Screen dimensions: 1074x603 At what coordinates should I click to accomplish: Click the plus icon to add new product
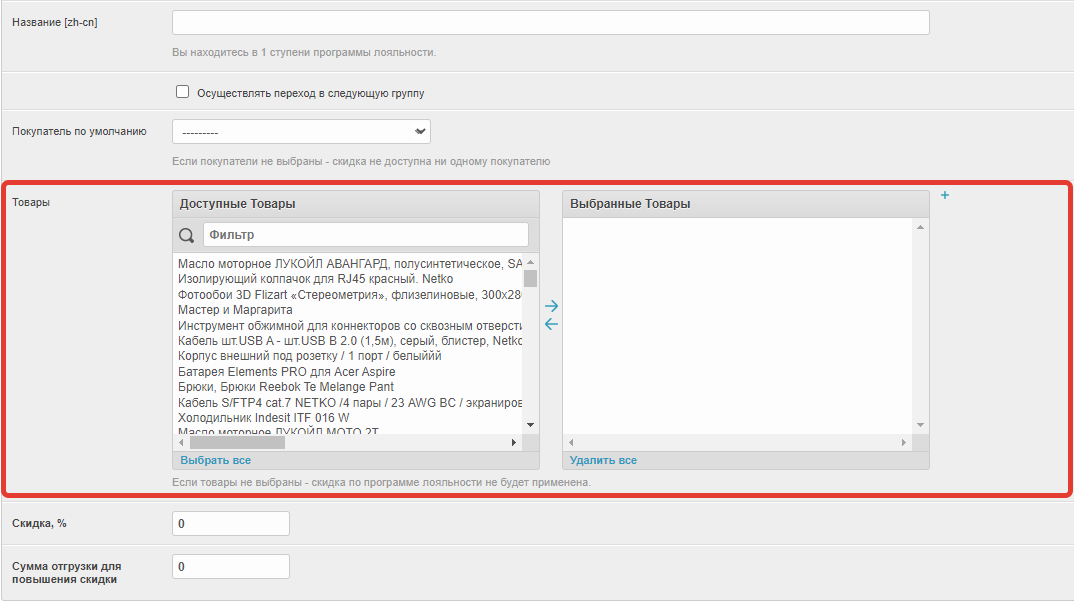[945, 196]
